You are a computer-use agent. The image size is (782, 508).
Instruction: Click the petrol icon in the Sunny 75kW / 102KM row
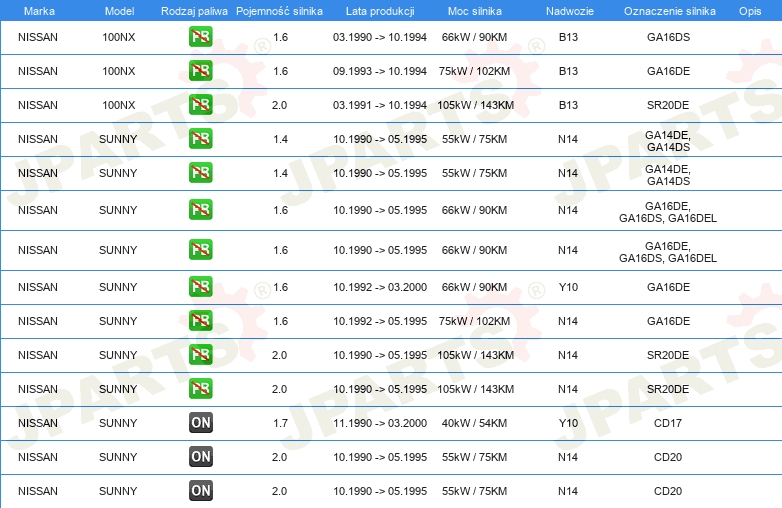tap(200, 321)
